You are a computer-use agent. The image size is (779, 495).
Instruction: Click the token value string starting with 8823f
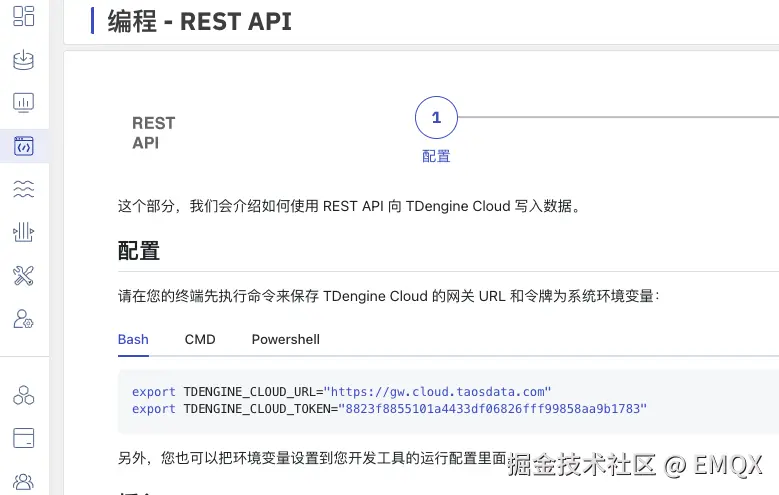coord(492,409)
